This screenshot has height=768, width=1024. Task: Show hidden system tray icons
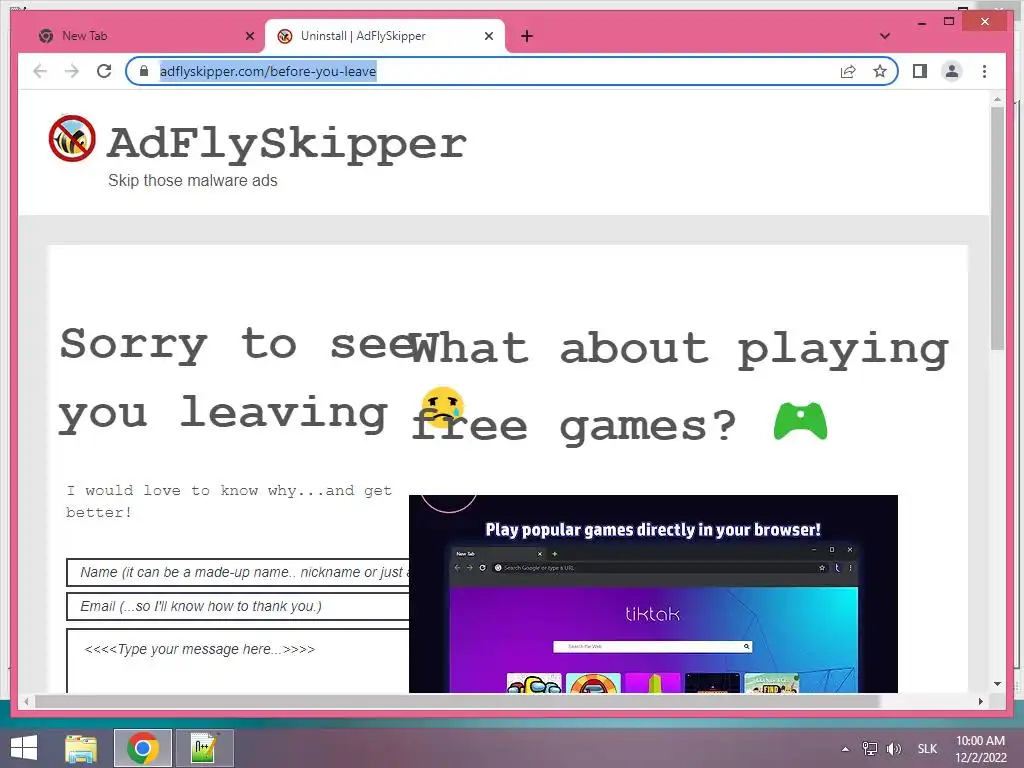pos(845,749)
